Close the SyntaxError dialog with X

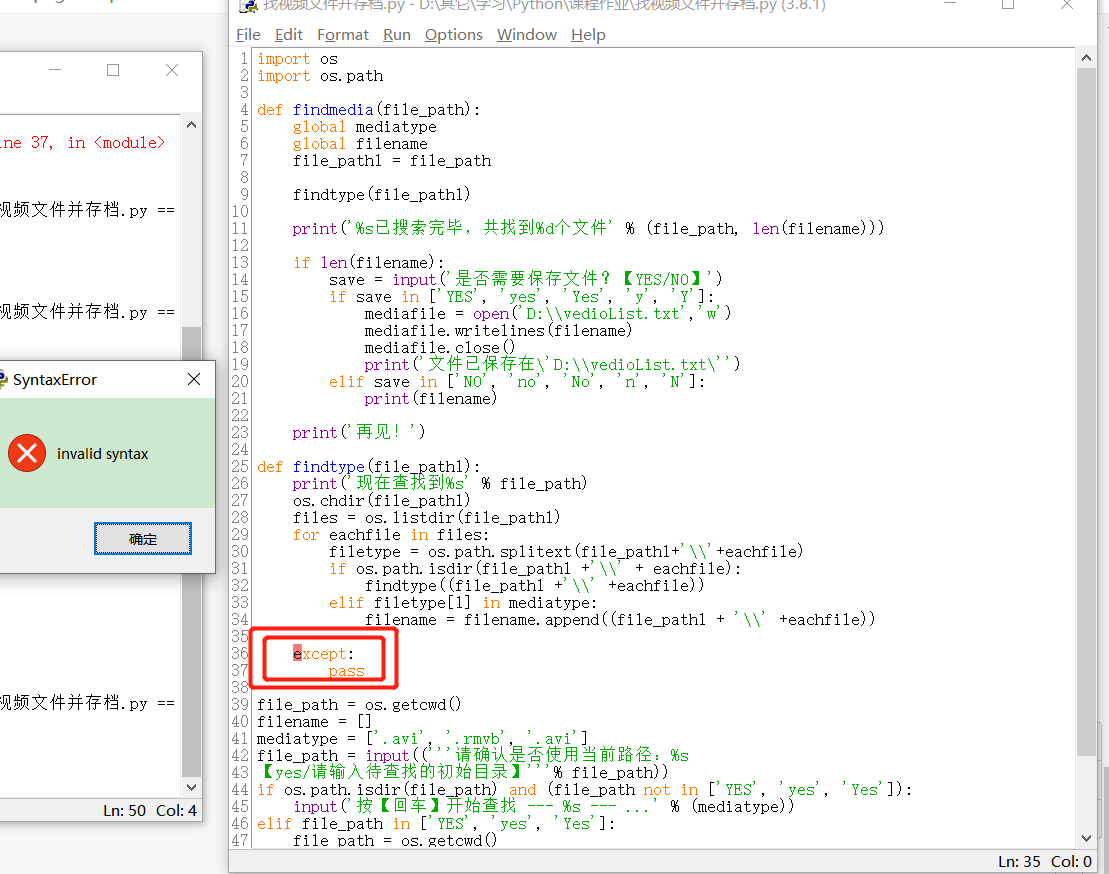click(x=194, y=380)
